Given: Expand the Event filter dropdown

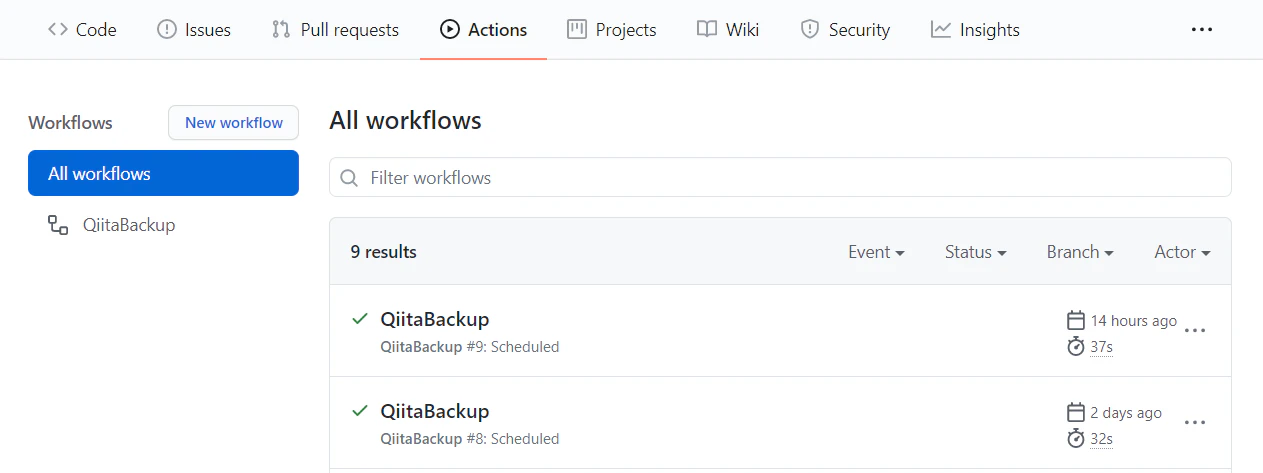Looking at the screenshot, I should tap(876, 252).
